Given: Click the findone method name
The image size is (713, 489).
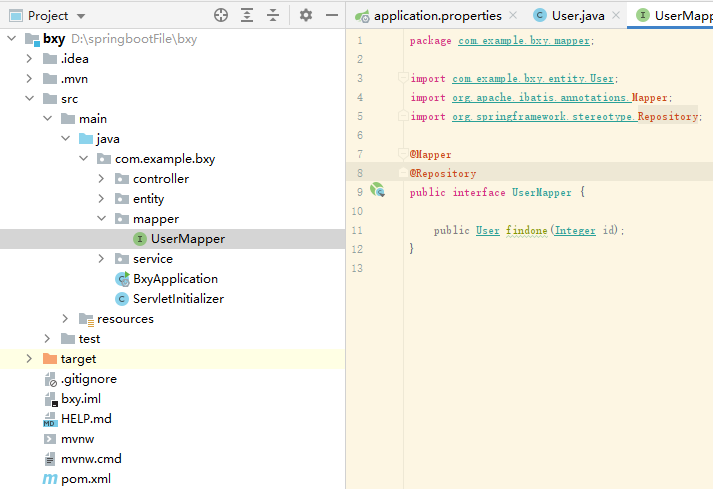Looking at the screenshot, I should coord(527,231).
